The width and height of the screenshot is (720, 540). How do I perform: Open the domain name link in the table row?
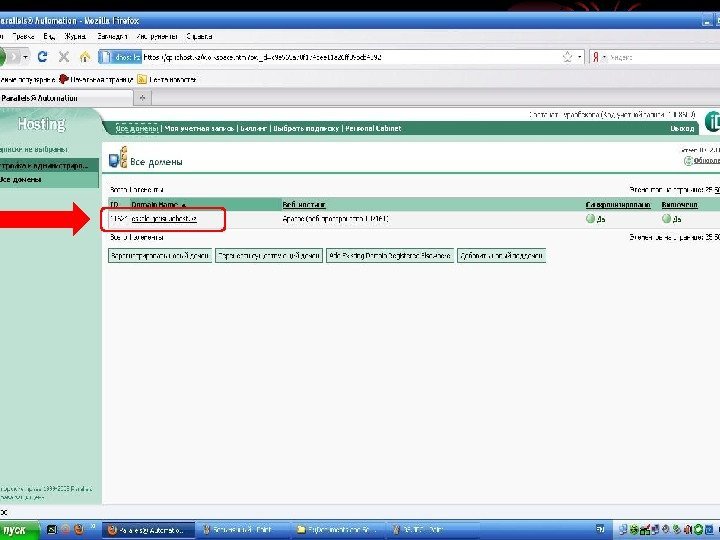click(164, 219)
